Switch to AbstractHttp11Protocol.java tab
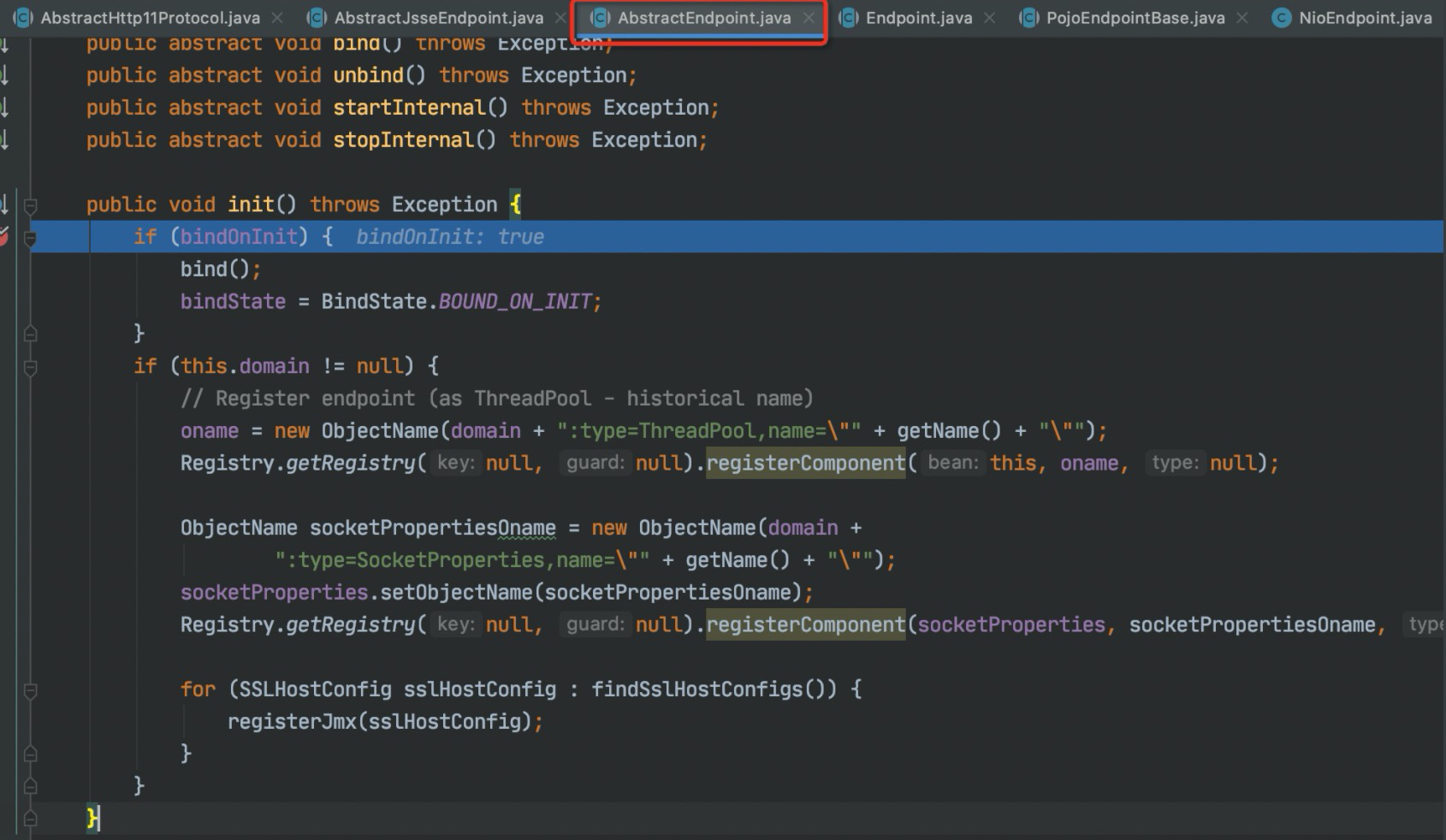The width and height of the screenshot is (1446, 840). point(150,17)
